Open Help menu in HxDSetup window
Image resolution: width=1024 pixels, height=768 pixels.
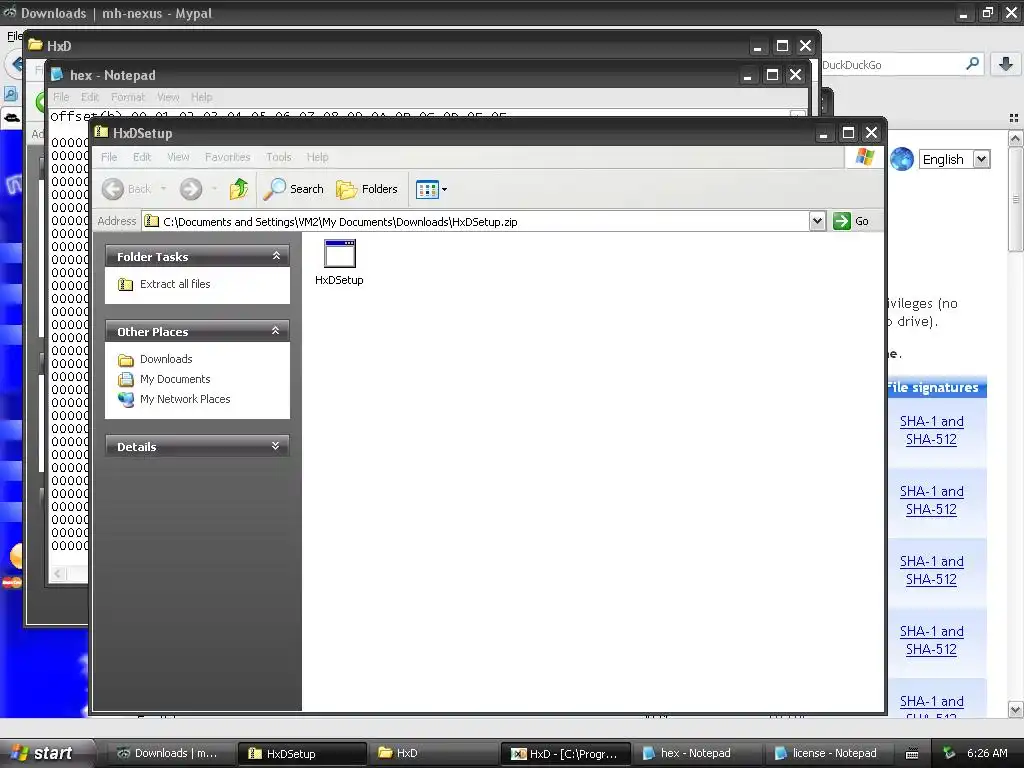[317, 157]
